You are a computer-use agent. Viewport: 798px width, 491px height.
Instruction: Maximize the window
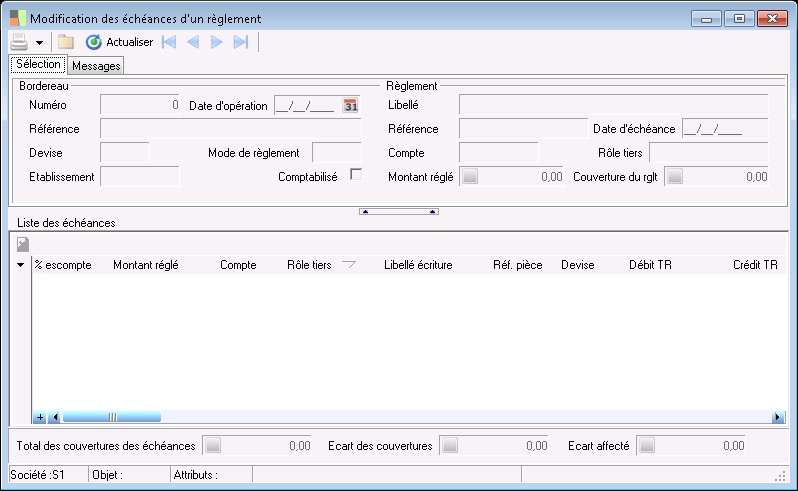(739, 19)
